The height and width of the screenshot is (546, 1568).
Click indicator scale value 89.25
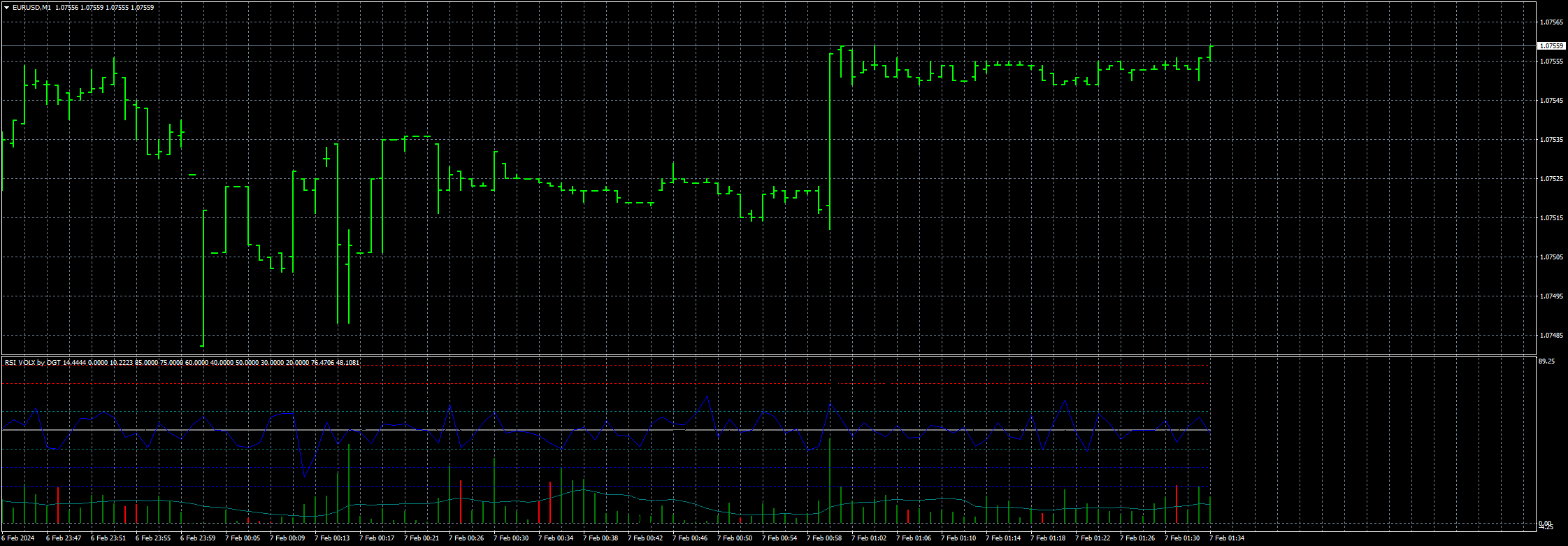click(x=1547, y=361)
